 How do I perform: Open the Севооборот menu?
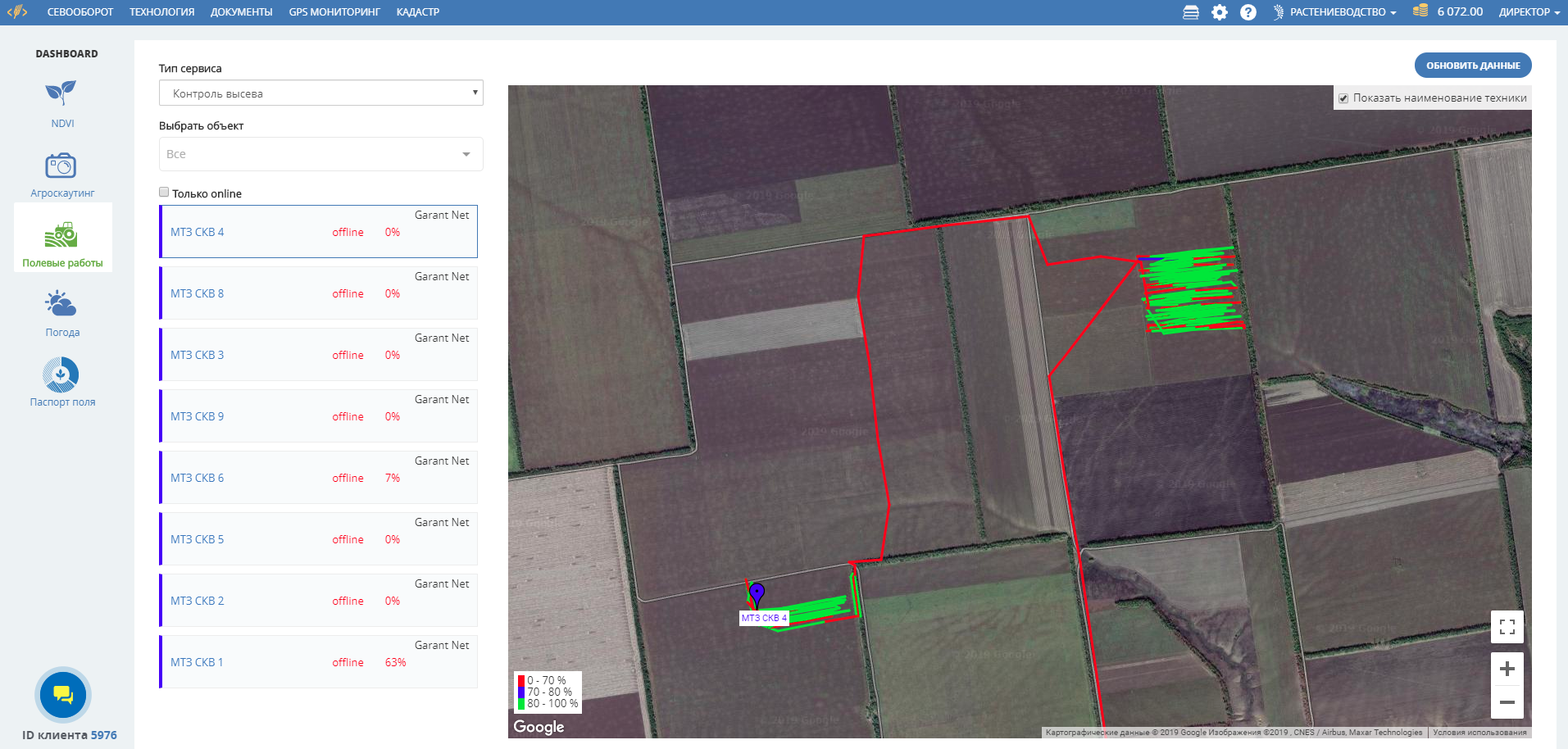point(80,12)
